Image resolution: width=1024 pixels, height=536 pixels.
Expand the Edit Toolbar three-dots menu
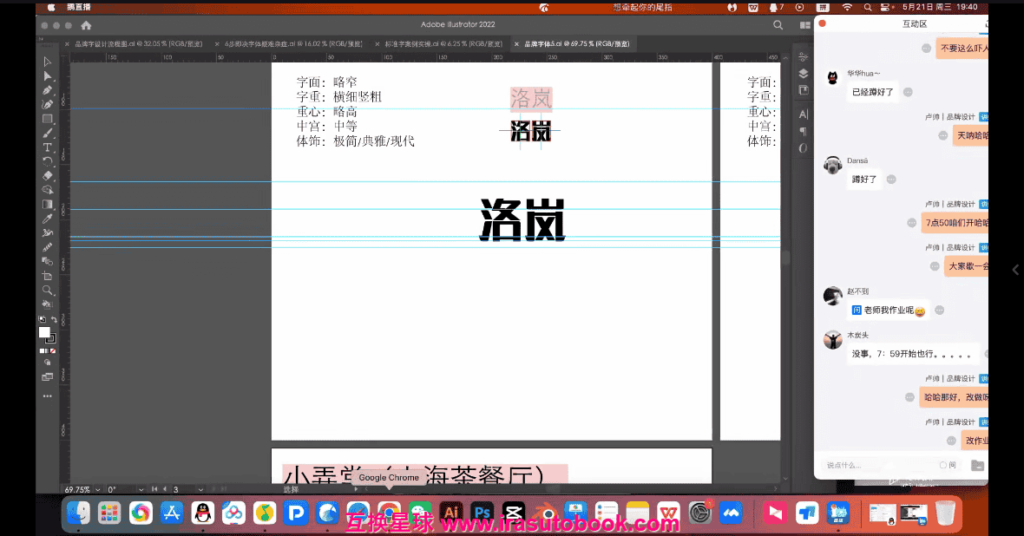tap(47, 395)
